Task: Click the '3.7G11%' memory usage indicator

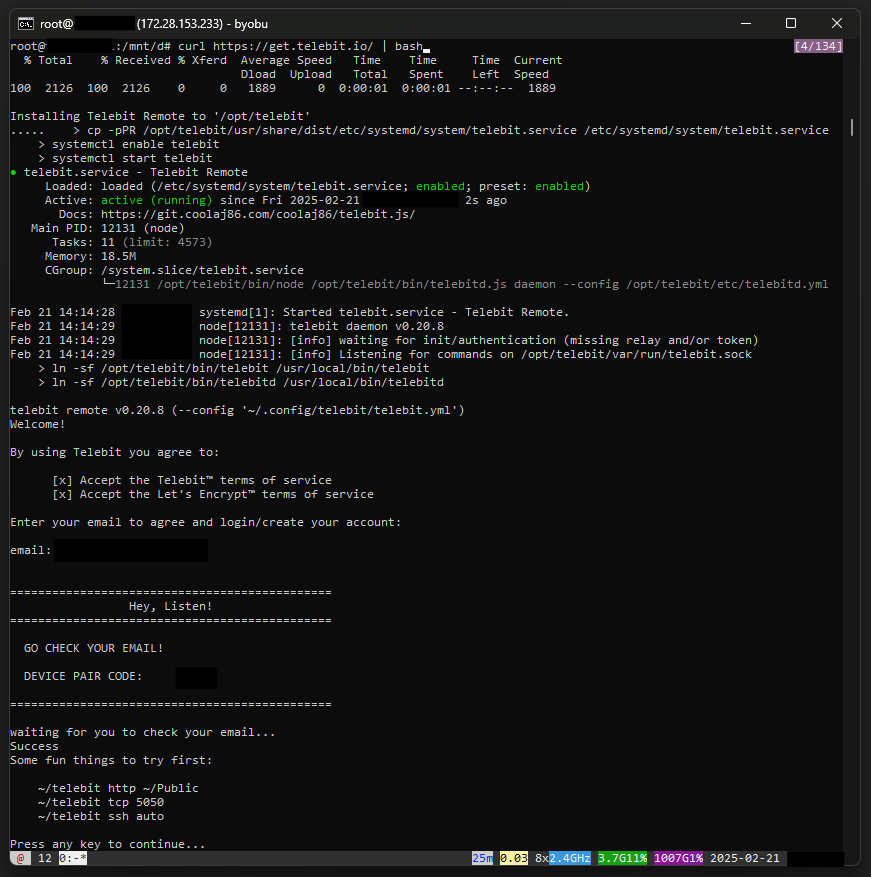Action: 622,858
